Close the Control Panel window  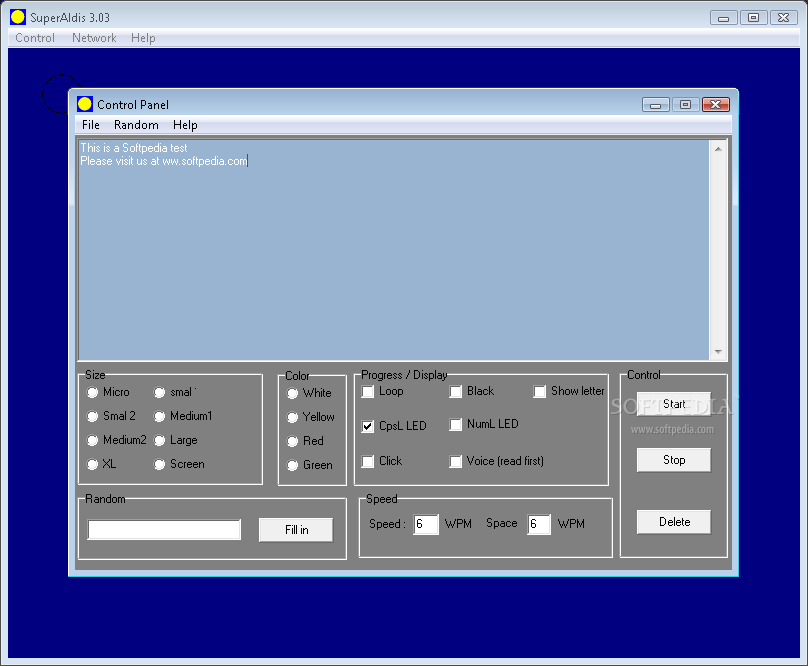pyautogui.click(x=715, y=105)
